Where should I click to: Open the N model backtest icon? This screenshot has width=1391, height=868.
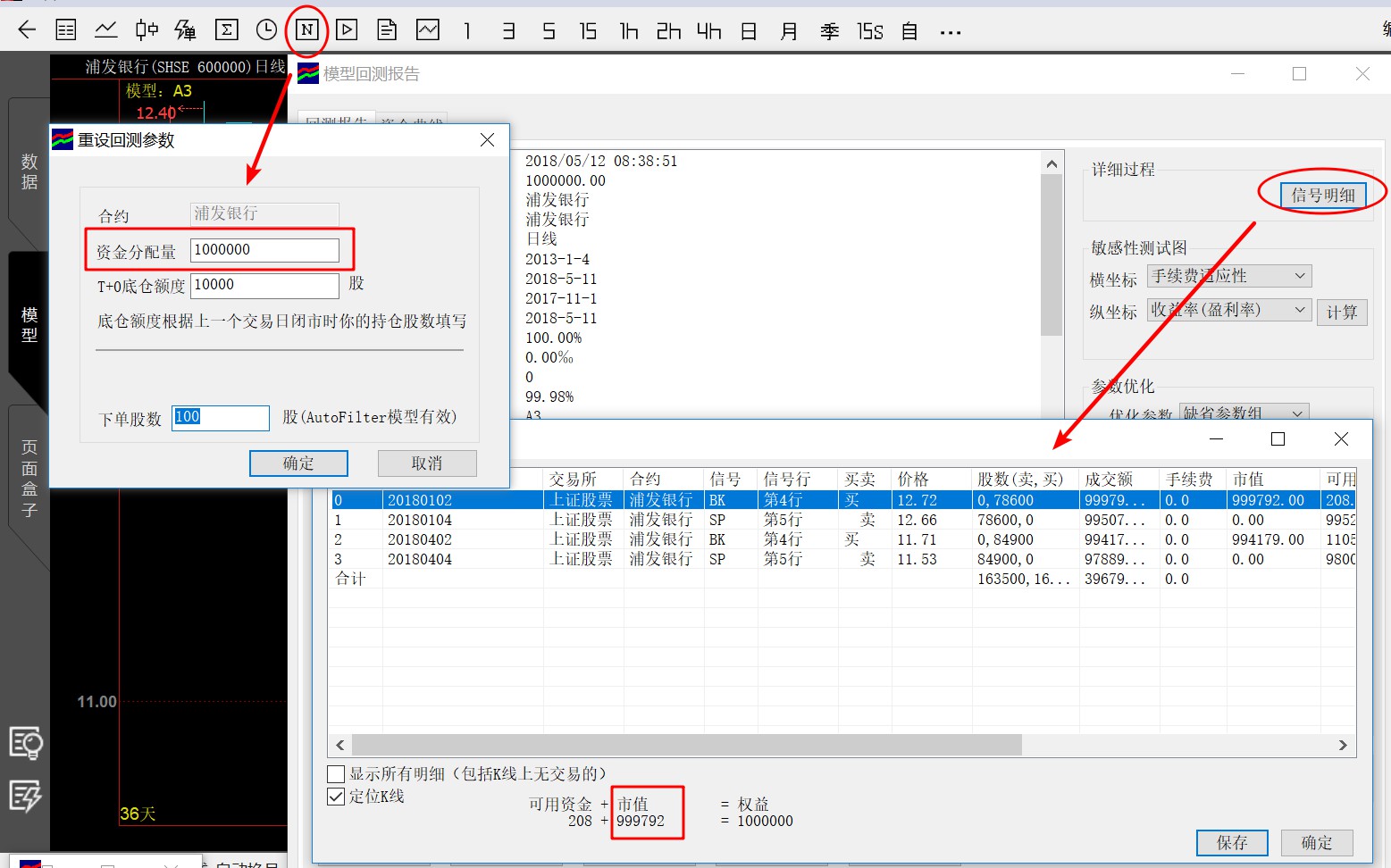pyautogui.click(x=306, y=30)
